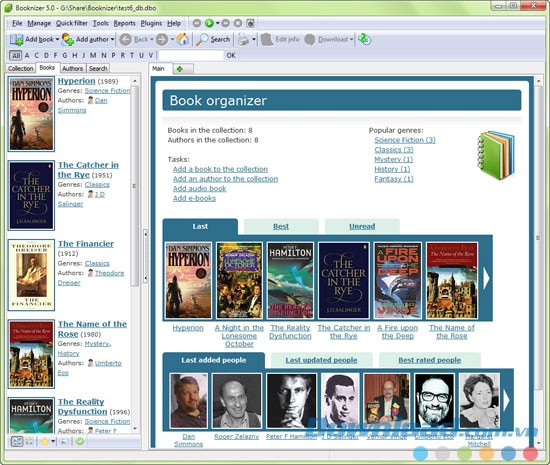This screenshot has height=465, width=550.
Task: Open the Quick filter menu
Action: click(x=72, y=23)
